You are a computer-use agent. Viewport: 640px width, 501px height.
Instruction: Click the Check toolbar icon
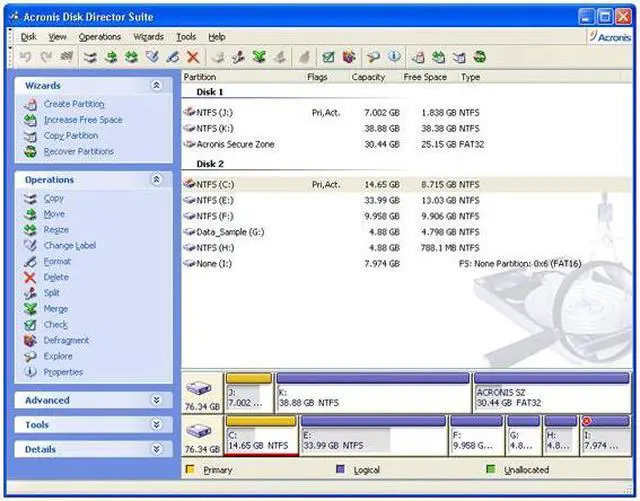click(x=328, y=57)
